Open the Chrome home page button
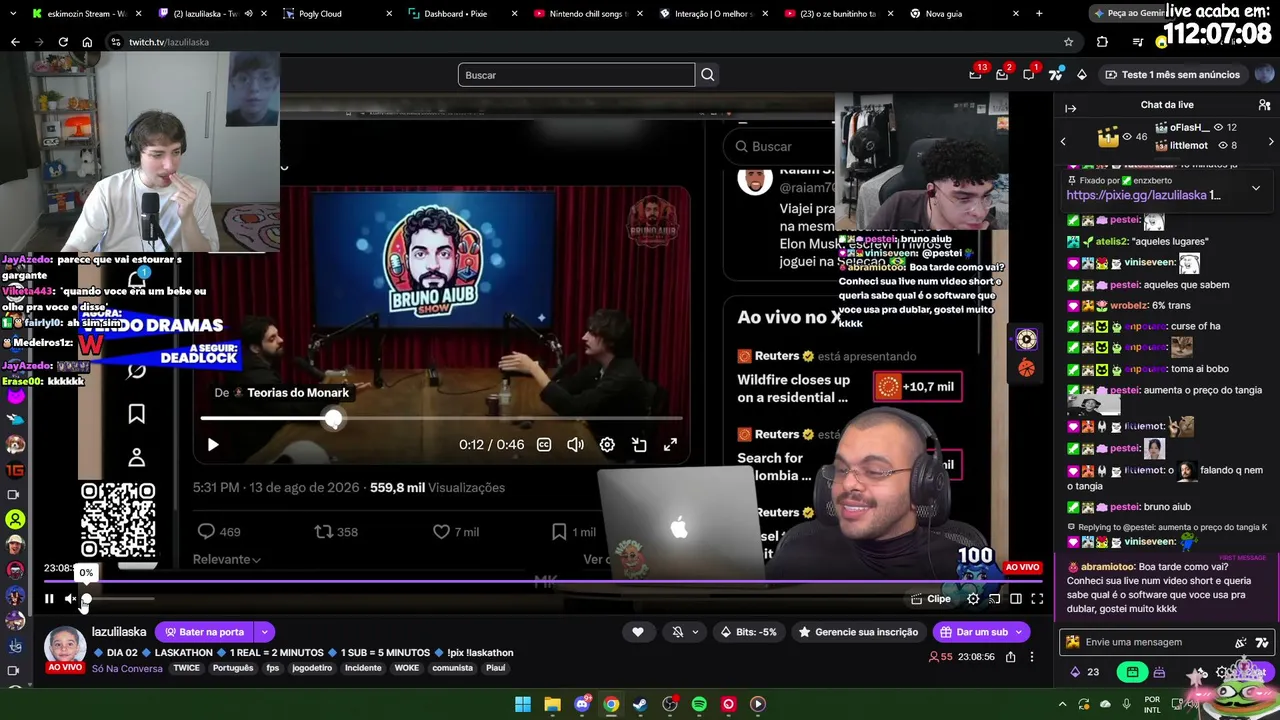This screenshot has width=1280, height=720. pyautogui.click(x=87, y=42)
